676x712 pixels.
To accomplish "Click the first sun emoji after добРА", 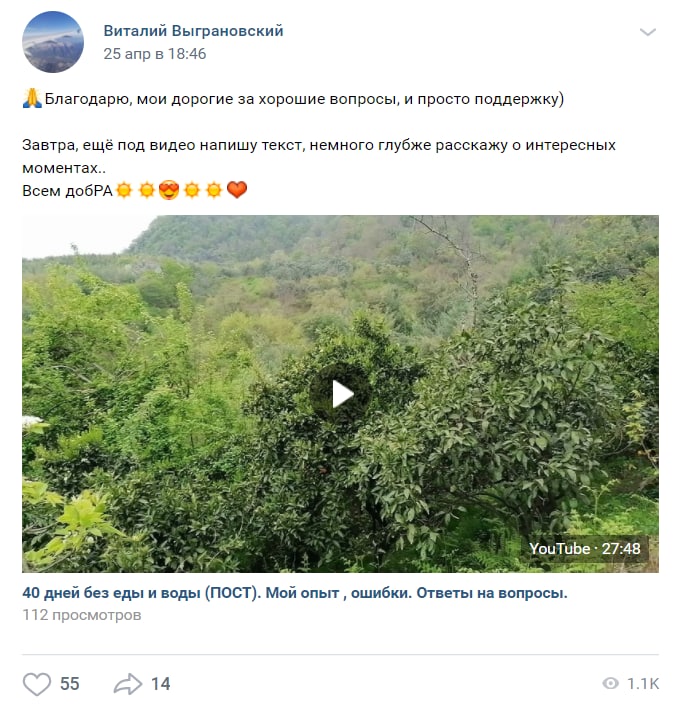I will [124, 190].
